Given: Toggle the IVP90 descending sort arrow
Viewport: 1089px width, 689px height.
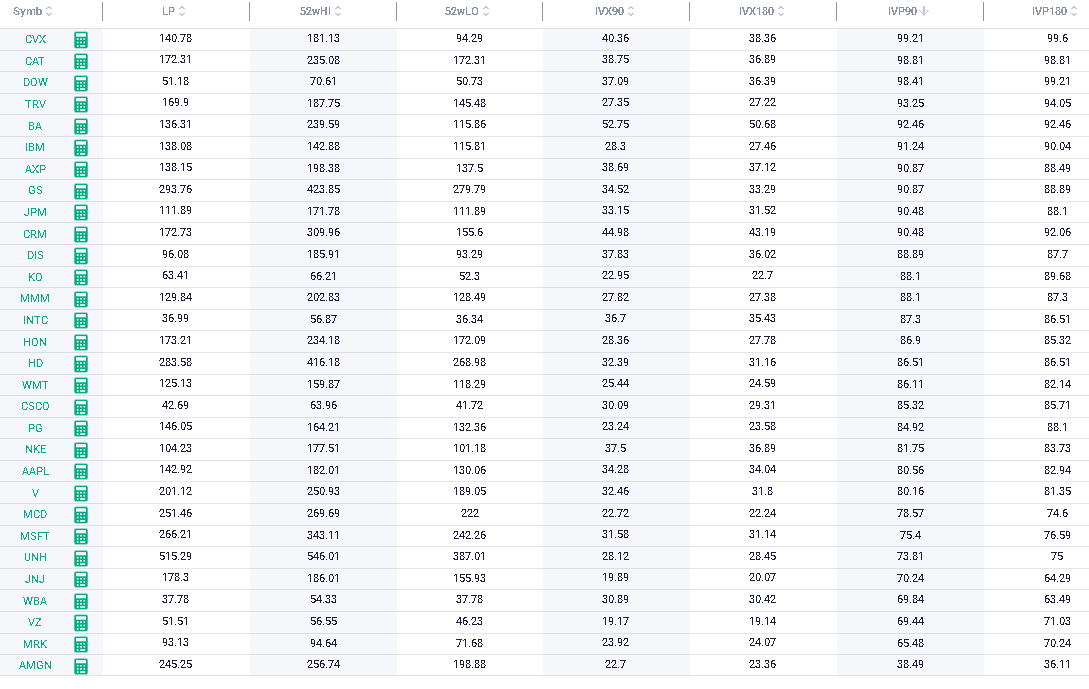Looking at the screenshot, I should coord(924,11).
